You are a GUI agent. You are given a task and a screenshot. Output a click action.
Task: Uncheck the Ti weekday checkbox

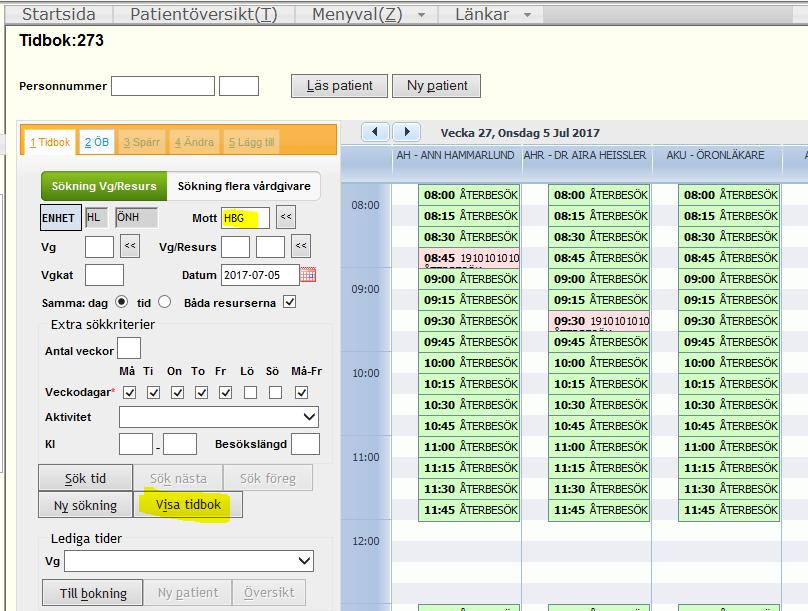[x=154, y=393]
